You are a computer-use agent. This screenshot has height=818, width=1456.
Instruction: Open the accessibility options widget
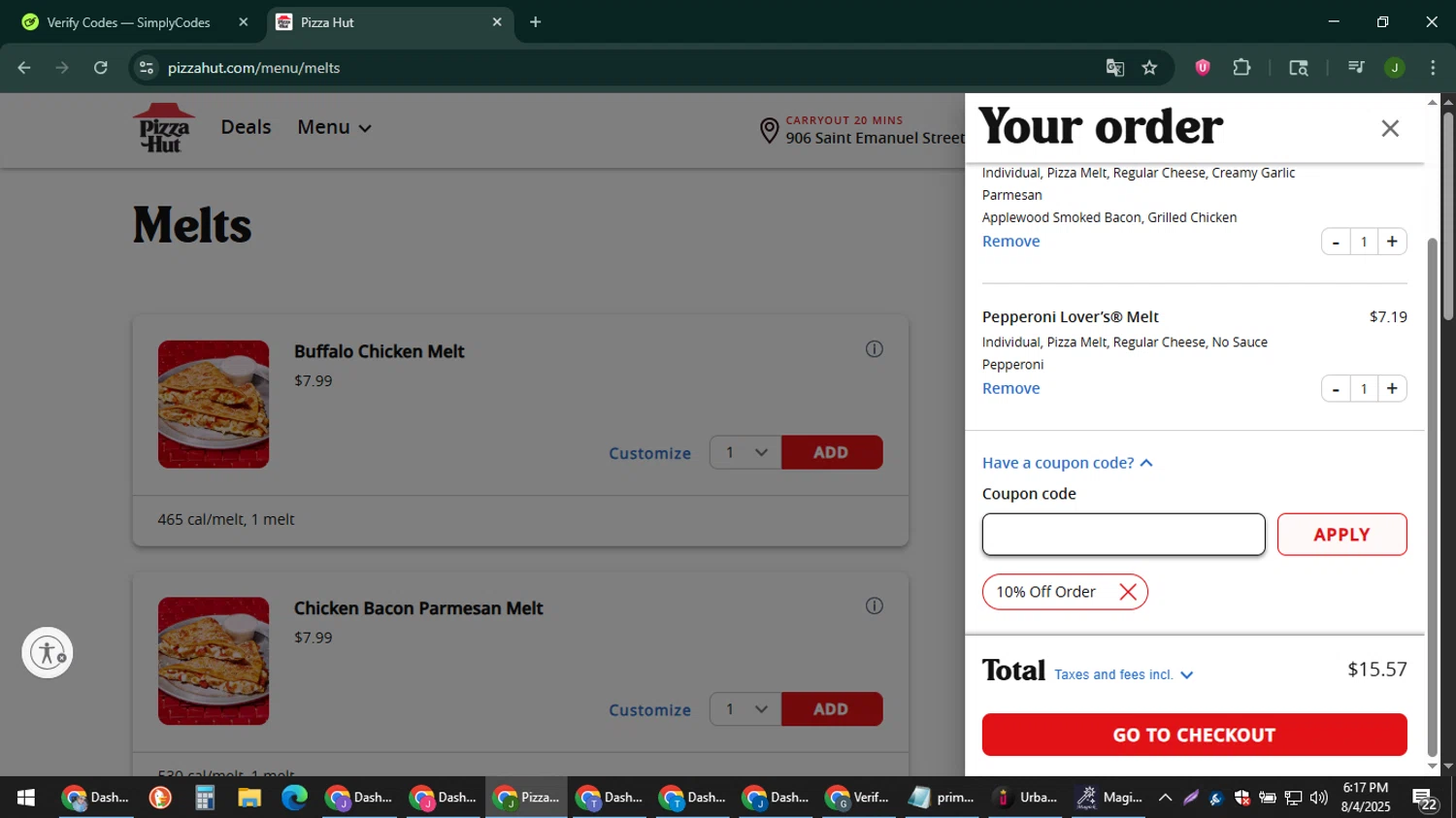pyautogui.click(x=48, y=653)
